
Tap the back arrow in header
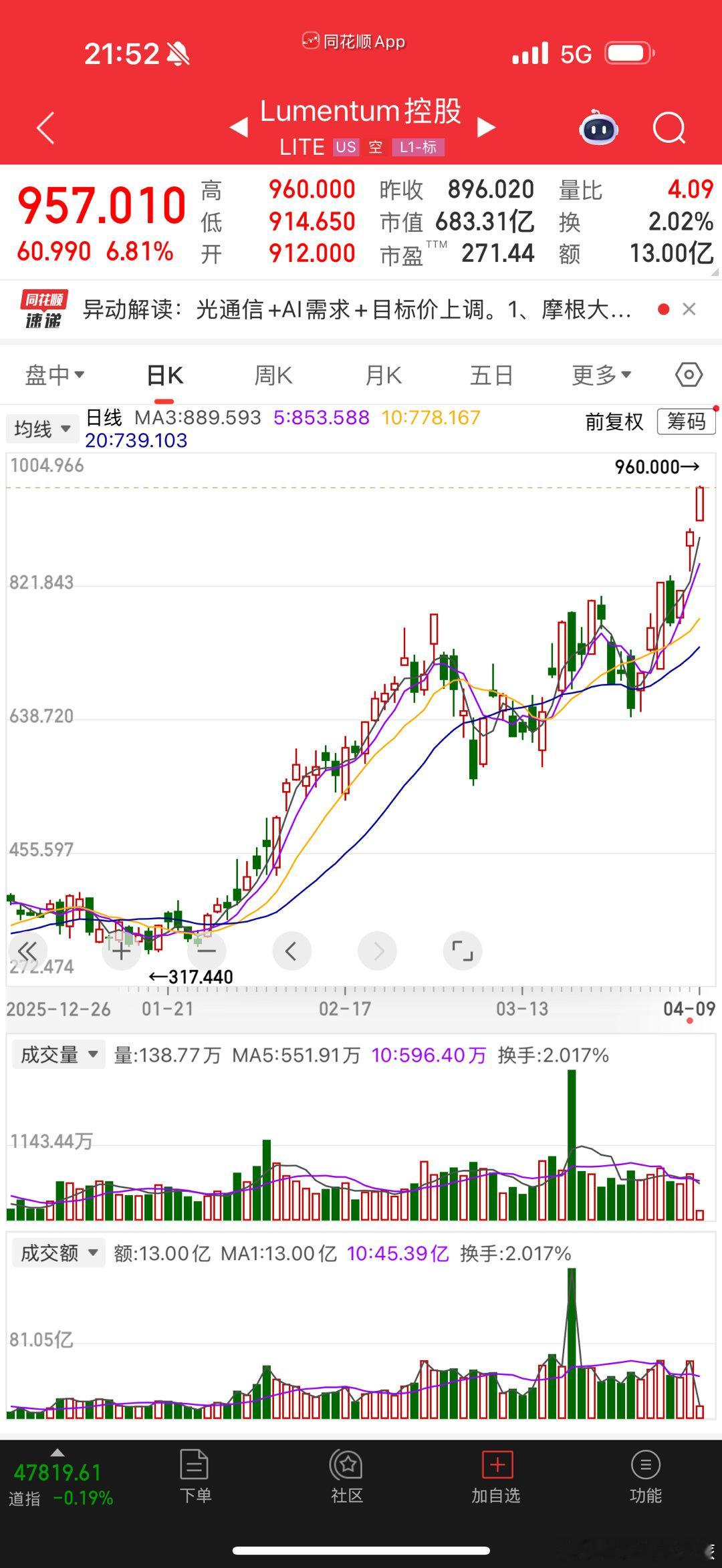point(45,128)
